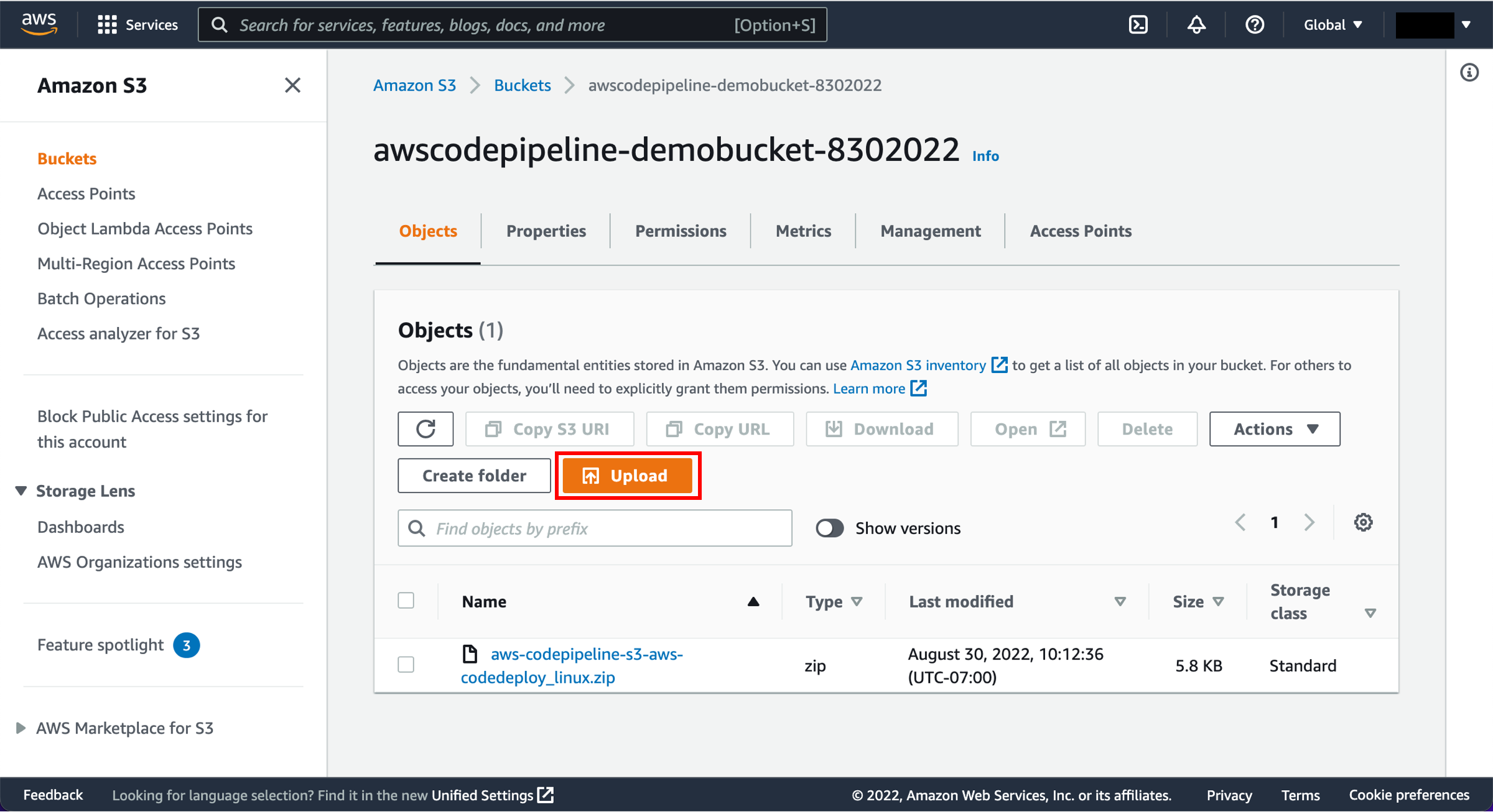Click the top services search box

point(512,25)
